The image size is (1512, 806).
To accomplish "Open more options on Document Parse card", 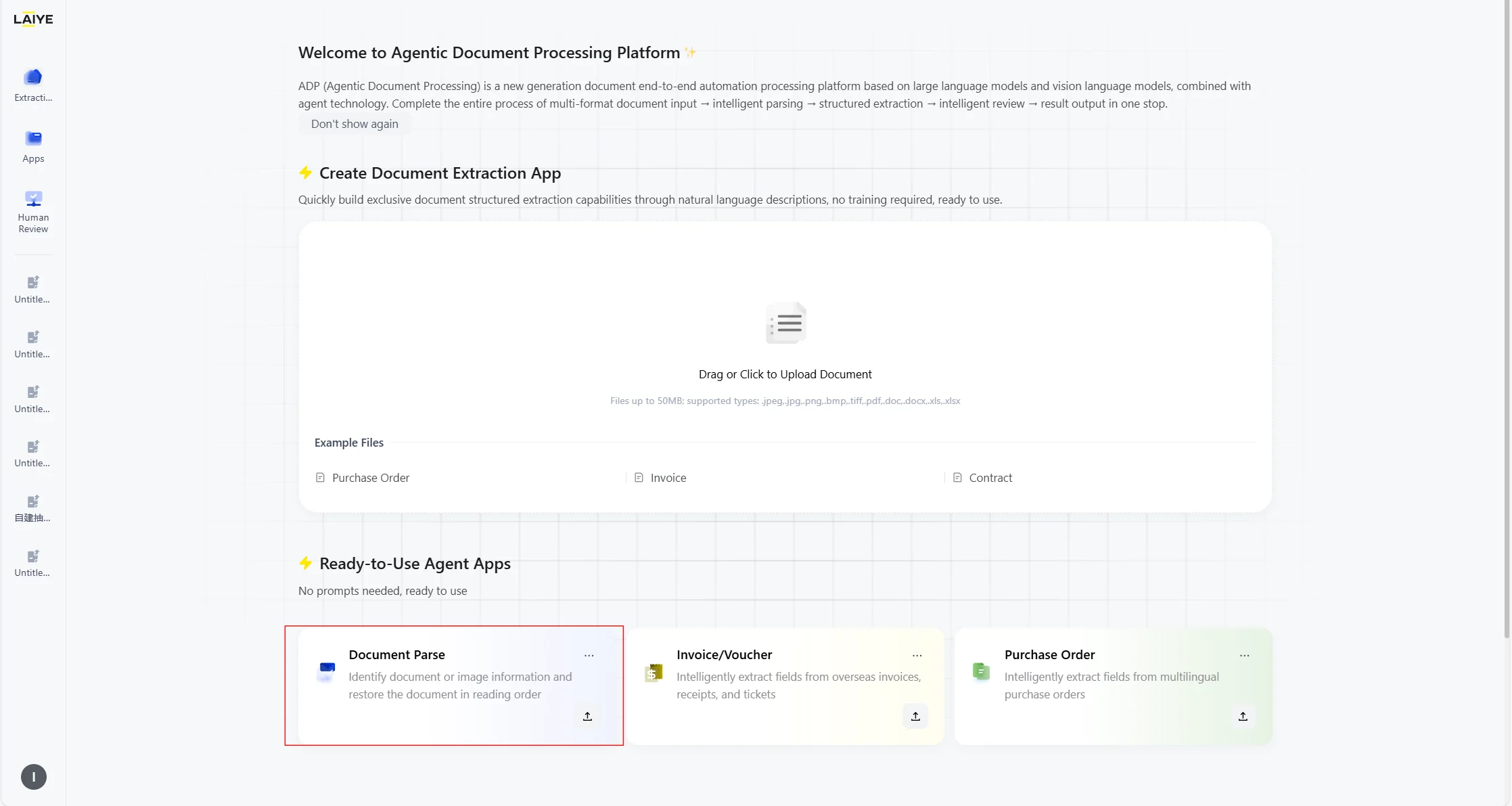I will point(589,655).
